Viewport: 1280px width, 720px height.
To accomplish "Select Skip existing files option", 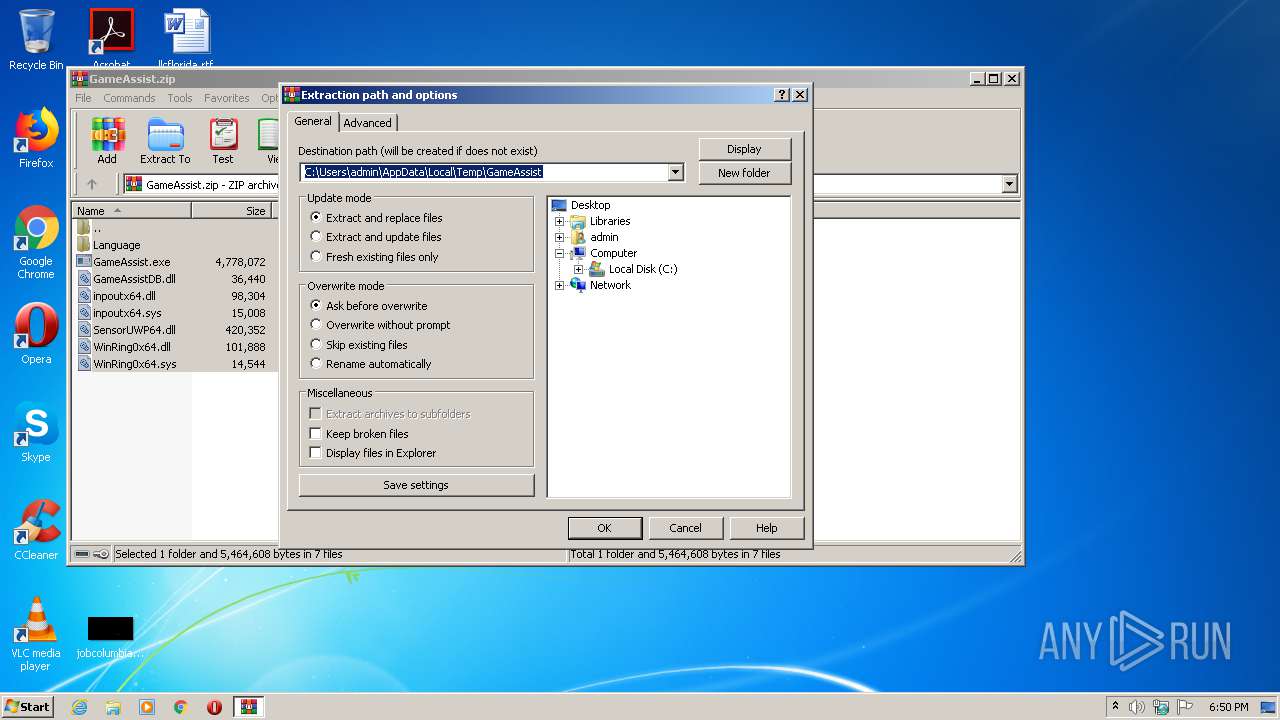I will tap(359, 345).
